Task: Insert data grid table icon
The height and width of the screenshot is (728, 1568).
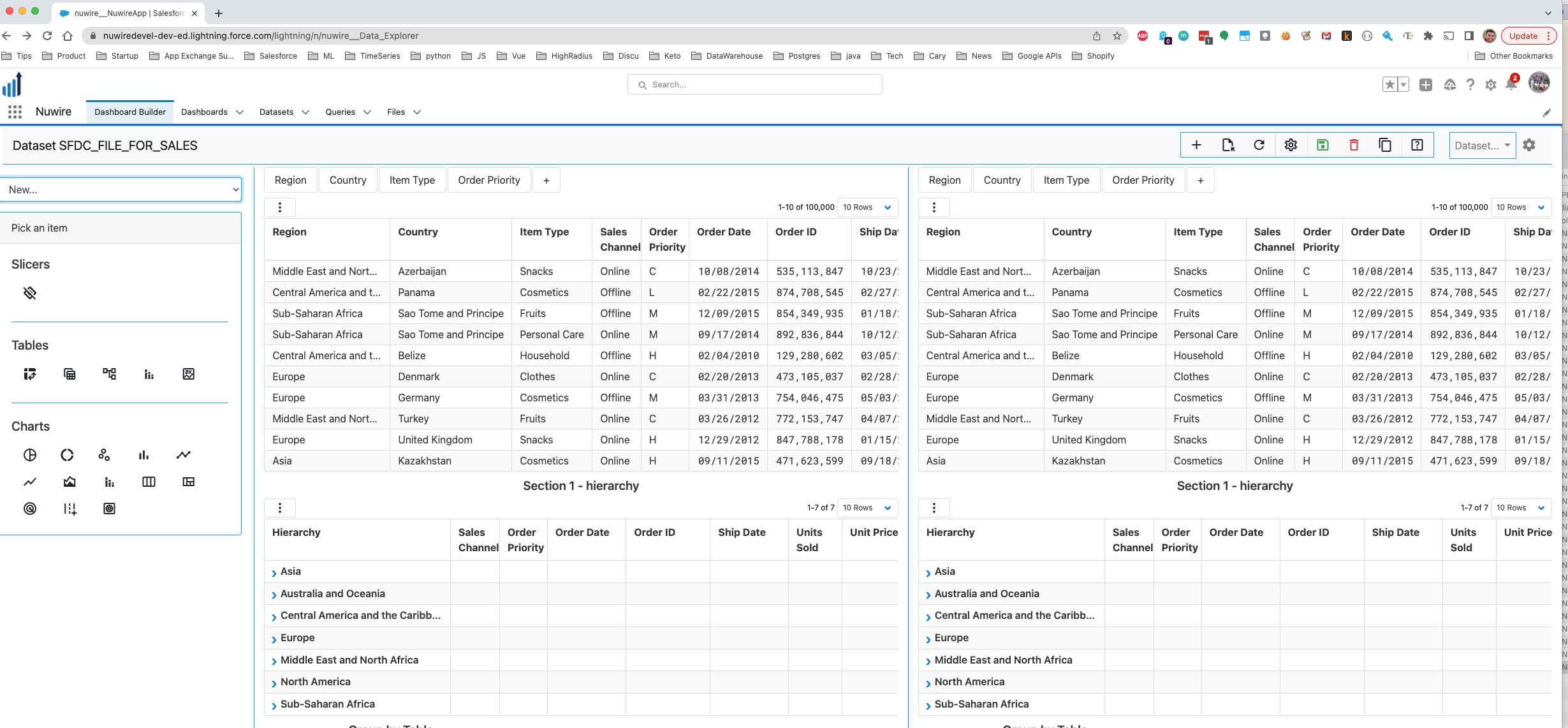Action: 70,374
